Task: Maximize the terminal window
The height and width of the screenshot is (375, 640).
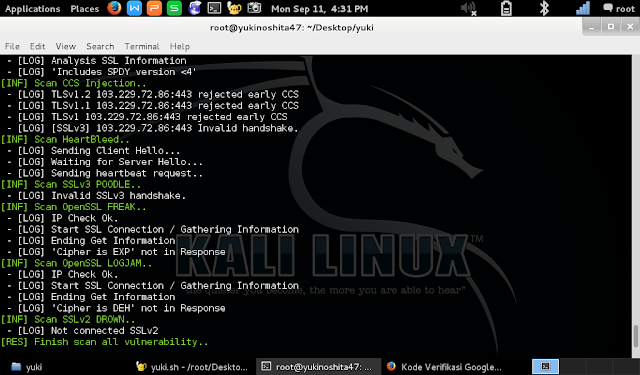Action: (611, 27)
